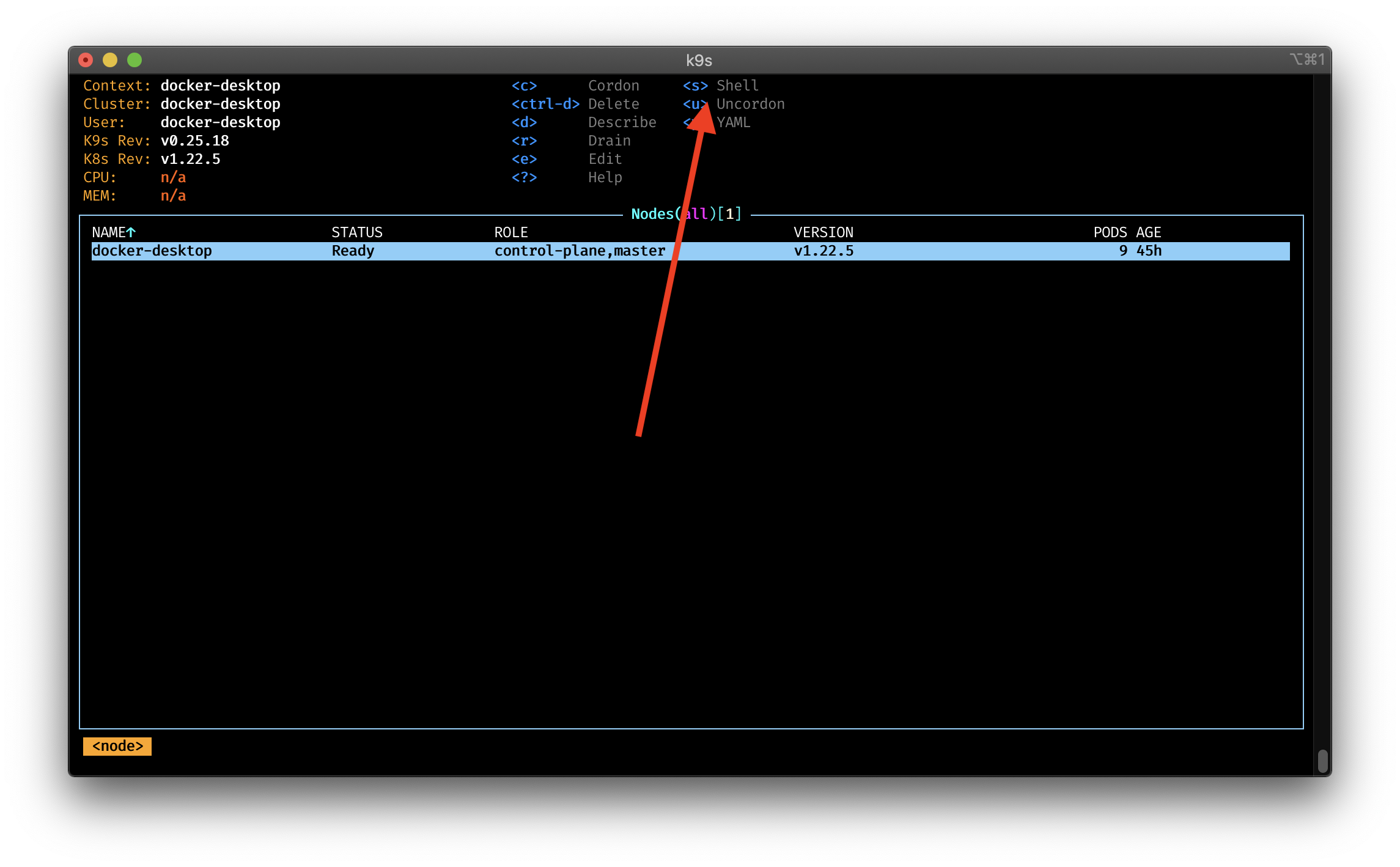Image resolution: width=1400 pixels, height=867 pixels.
Task: Select docker-desktop in the node NAME column
Action: (152, 251)
